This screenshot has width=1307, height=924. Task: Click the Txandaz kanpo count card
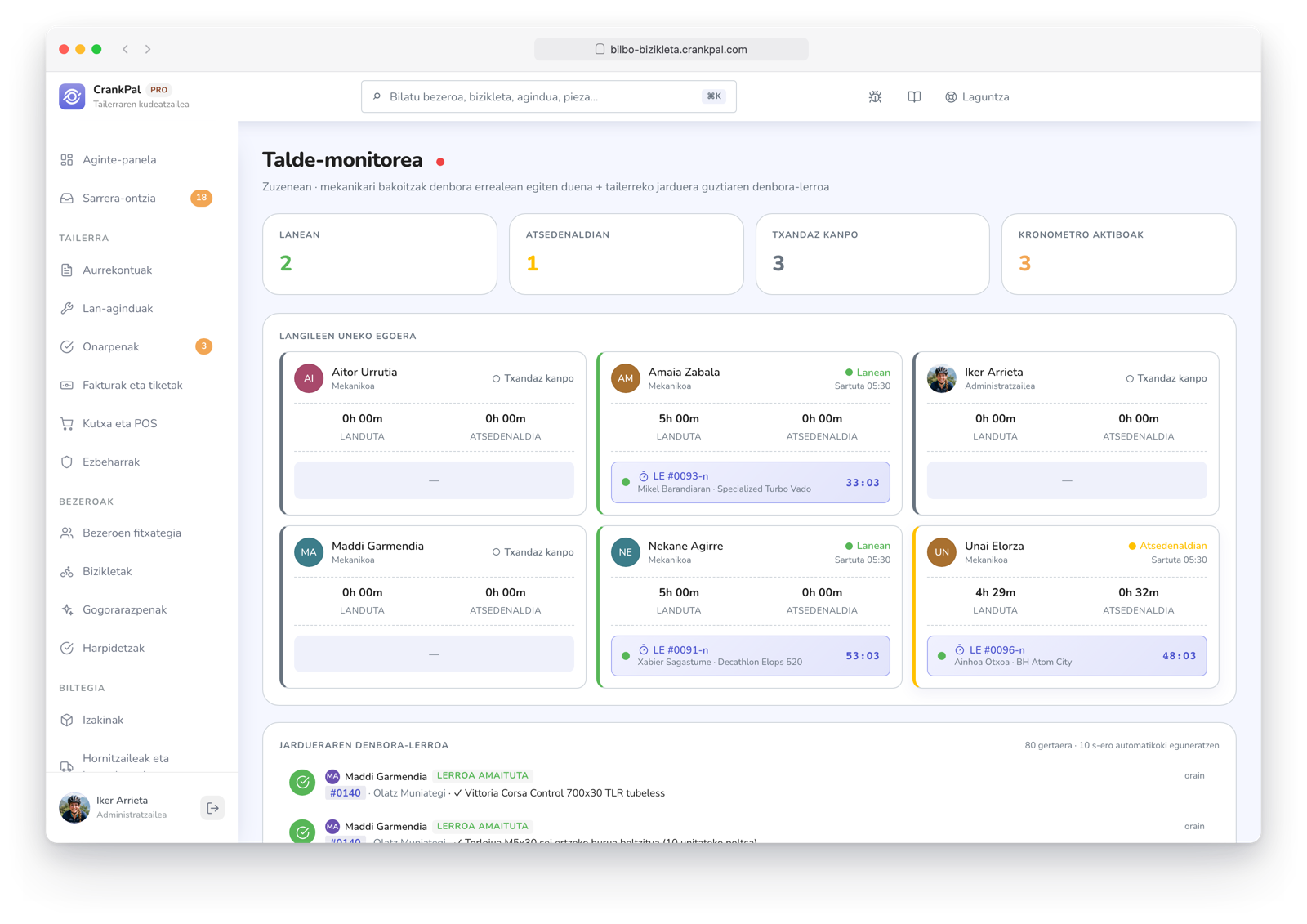click(x=872, y=254)
